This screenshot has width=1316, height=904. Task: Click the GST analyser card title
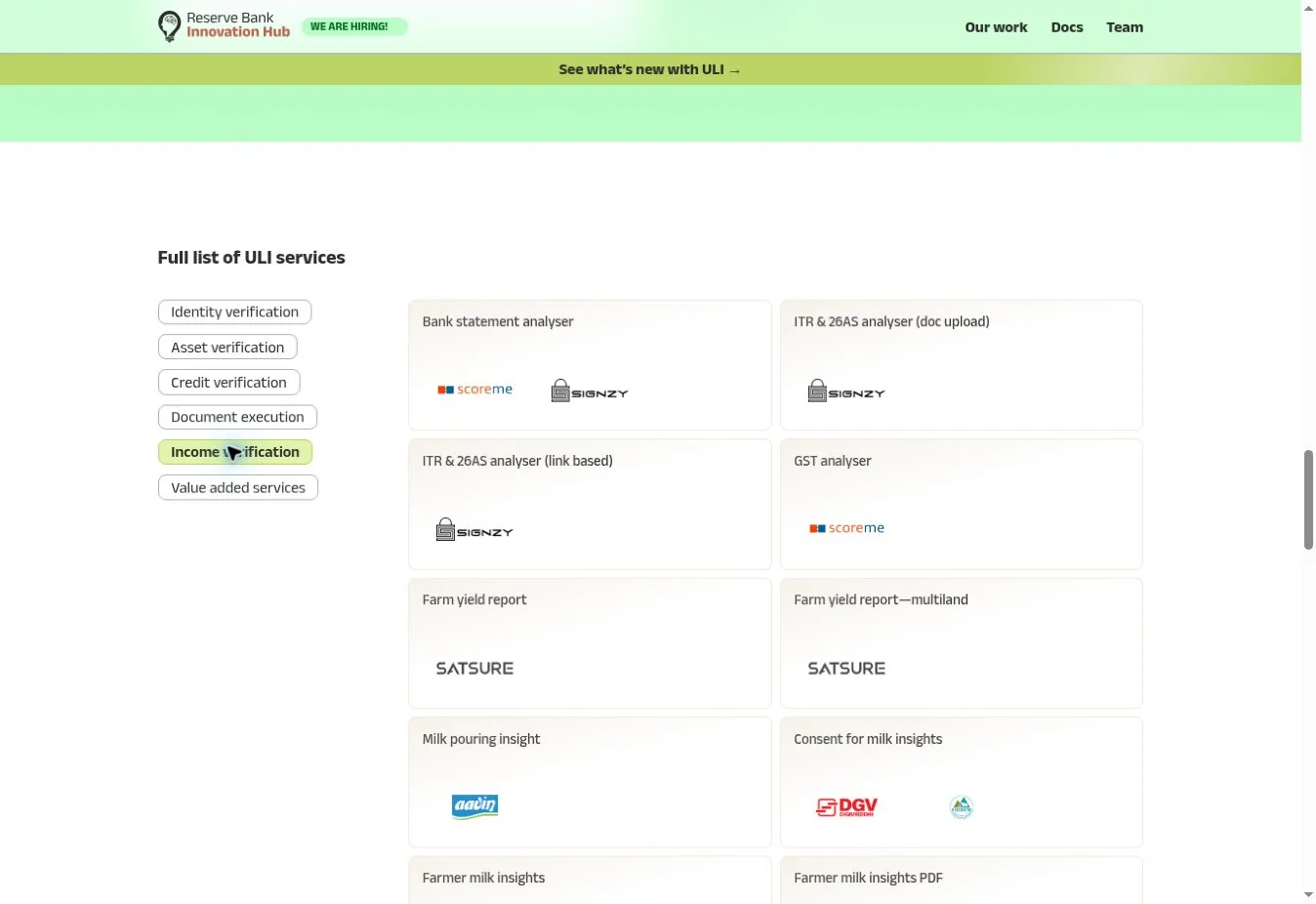point(833,461)
